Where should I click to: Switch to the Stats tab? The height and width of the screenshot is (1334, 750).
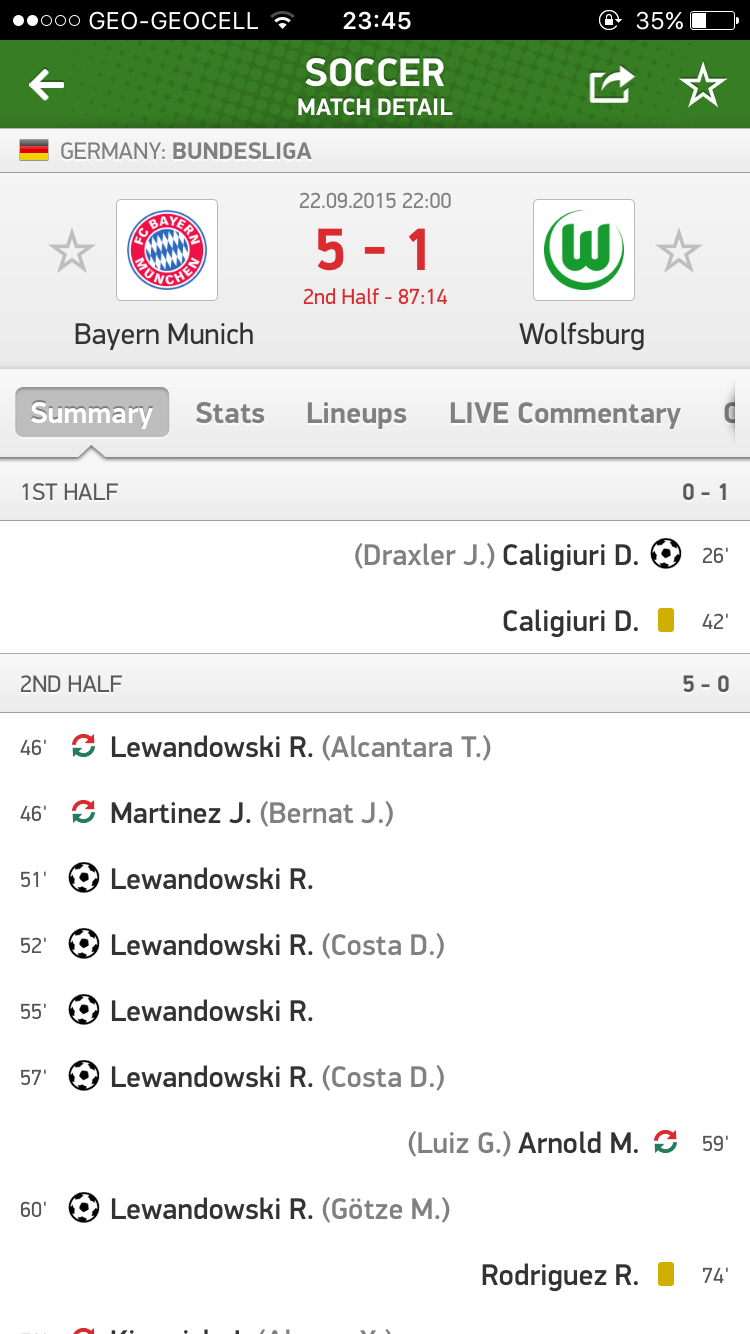(x=230, y=413)
